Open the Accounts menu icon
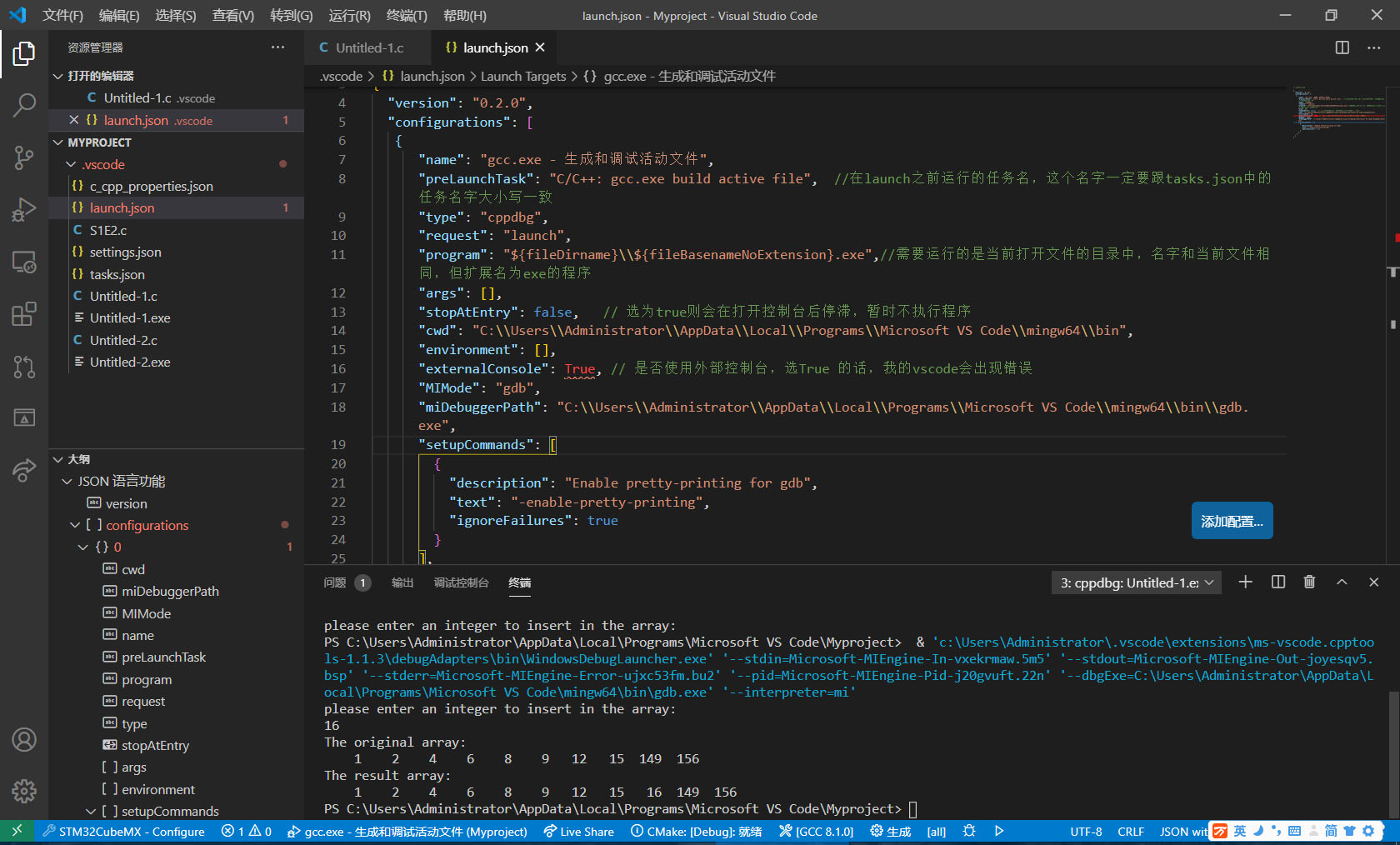This screenshot has height=845, width=1400. 24,739
